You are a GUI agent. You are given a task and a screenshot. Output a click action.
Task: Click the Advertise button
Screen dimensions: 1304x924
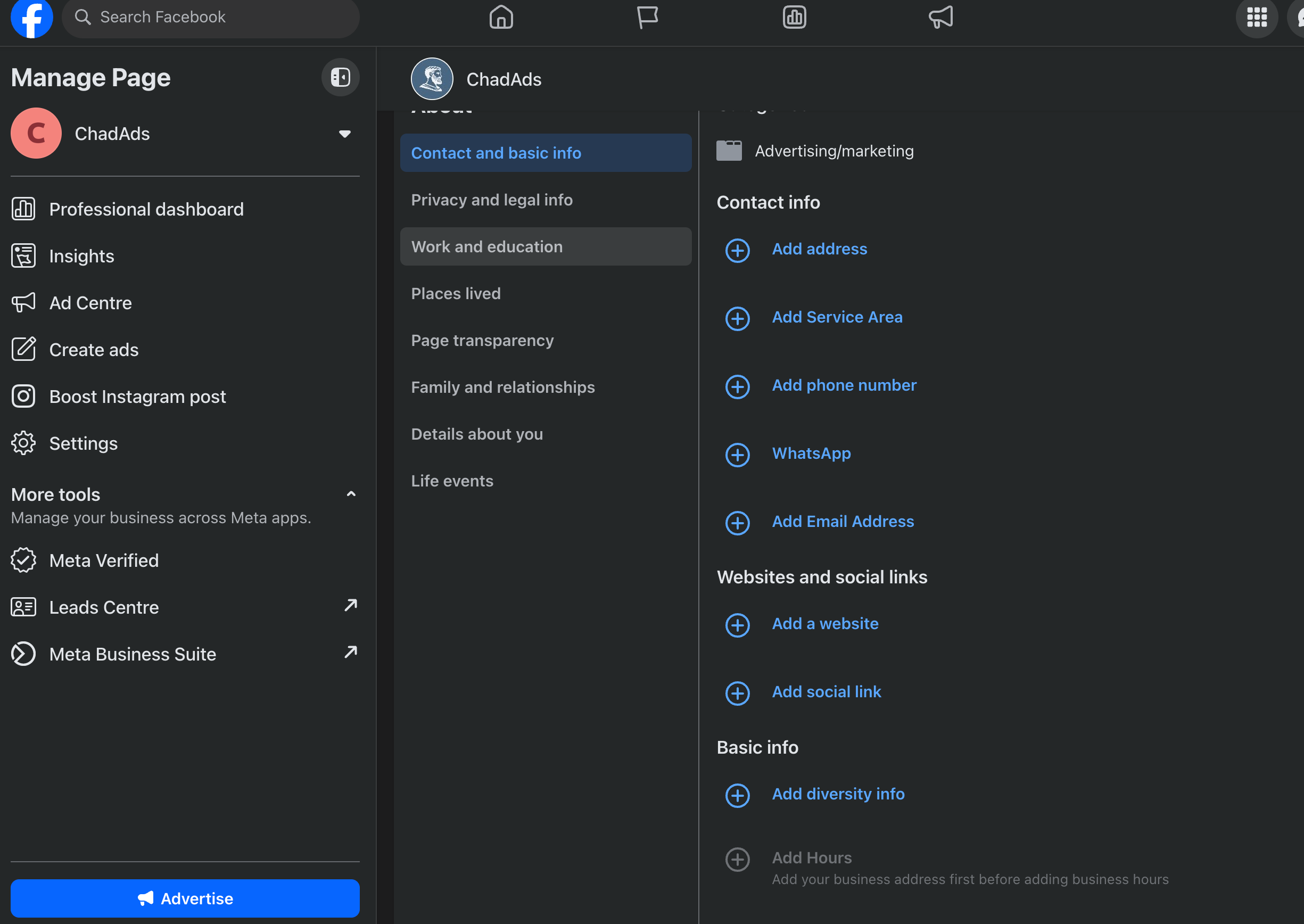click(184, 898)
